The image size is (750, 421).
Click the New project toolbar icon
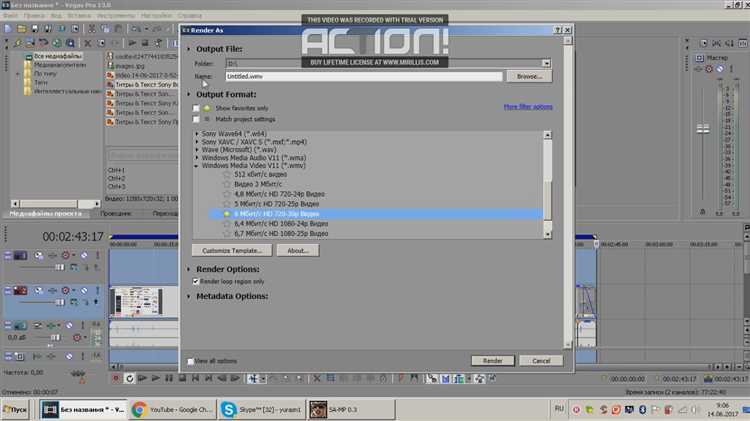(8, 29)
